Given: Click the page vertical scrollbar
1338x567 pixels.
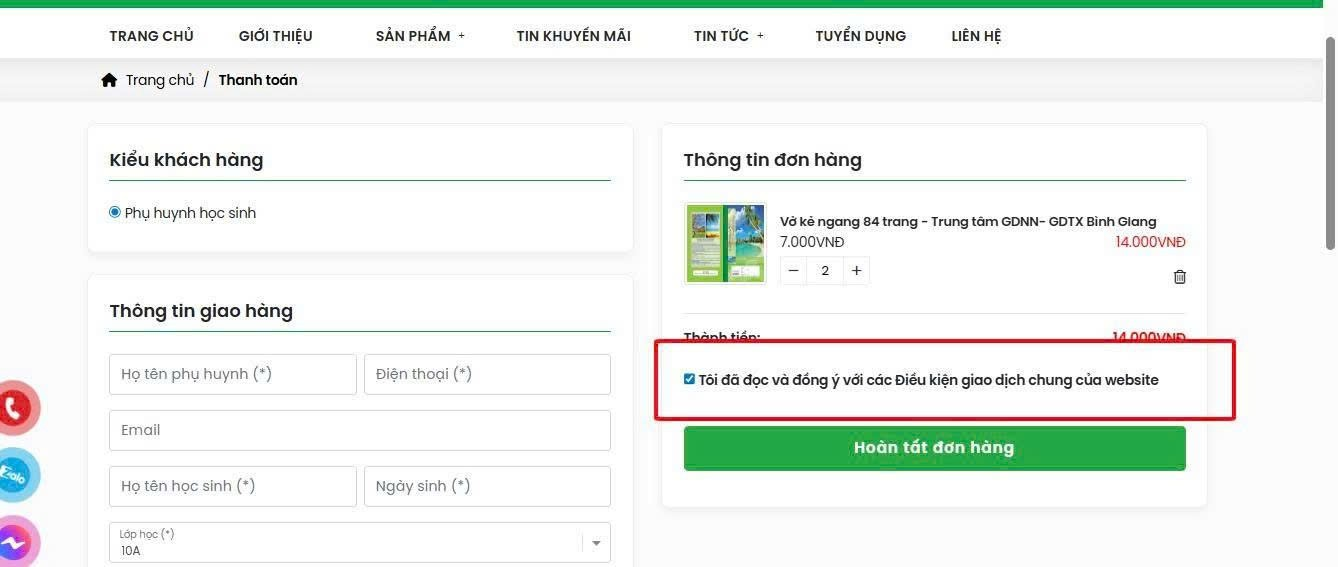Looking at the screenshot, I should coord(1330,143).
